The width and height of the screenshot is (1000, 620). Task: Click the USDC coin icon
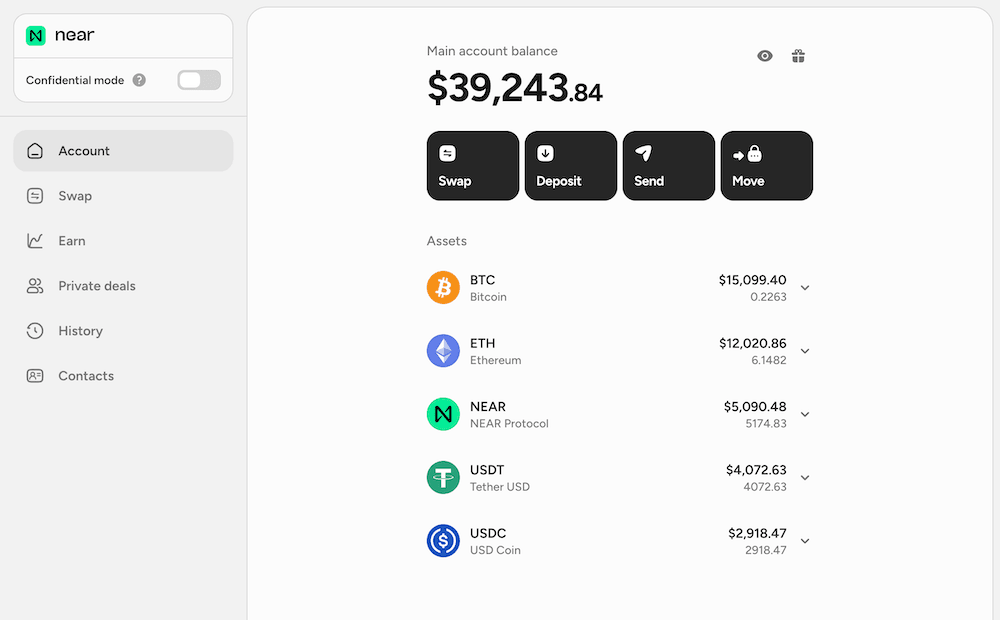click(x=443, y=541)
